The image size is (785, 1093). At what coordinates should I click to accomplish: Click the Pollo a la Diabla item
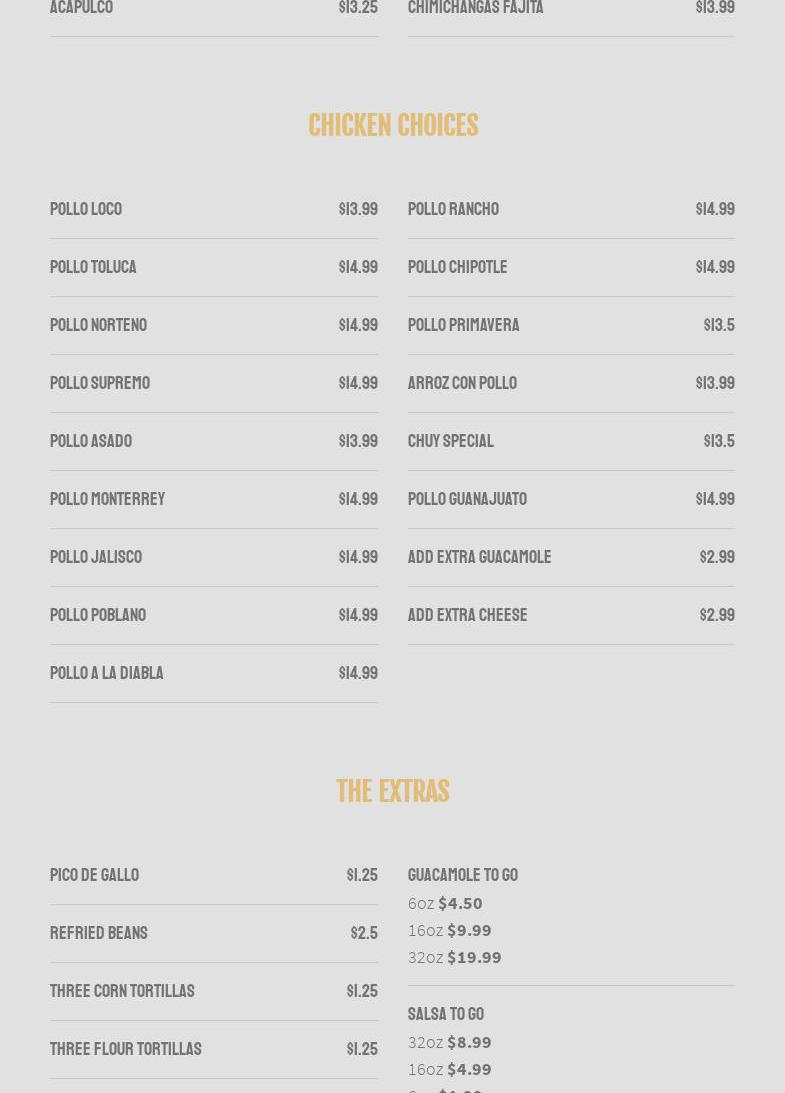(106, 673)
